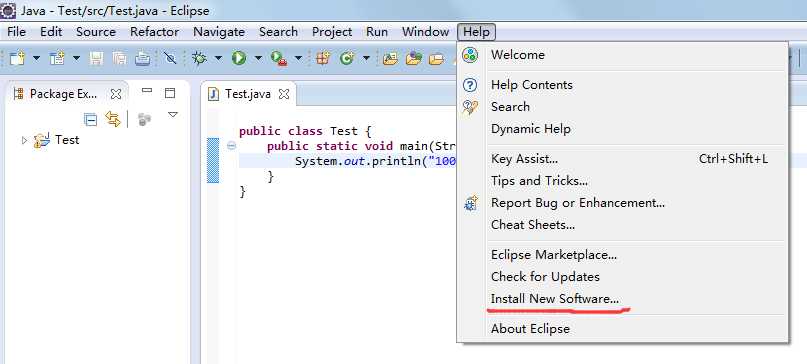
Task: Toggle Link with Editor arrows
Action: coord(113,119)
